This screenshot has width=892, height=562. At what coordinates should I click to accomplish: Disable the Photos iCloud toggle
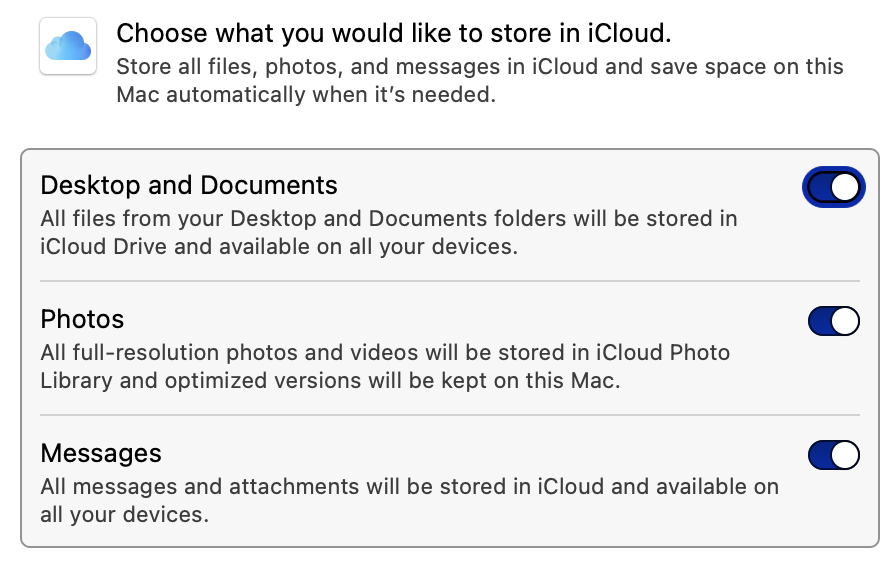833,321
